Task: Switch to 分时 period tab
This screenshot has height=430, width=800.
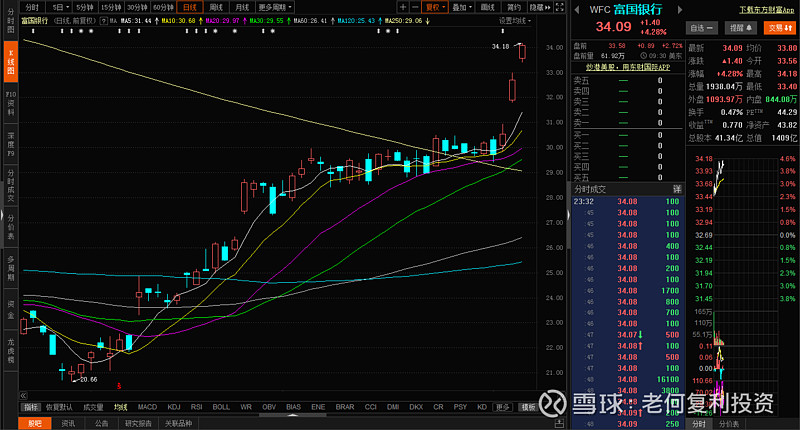Action: pos(32,7)
